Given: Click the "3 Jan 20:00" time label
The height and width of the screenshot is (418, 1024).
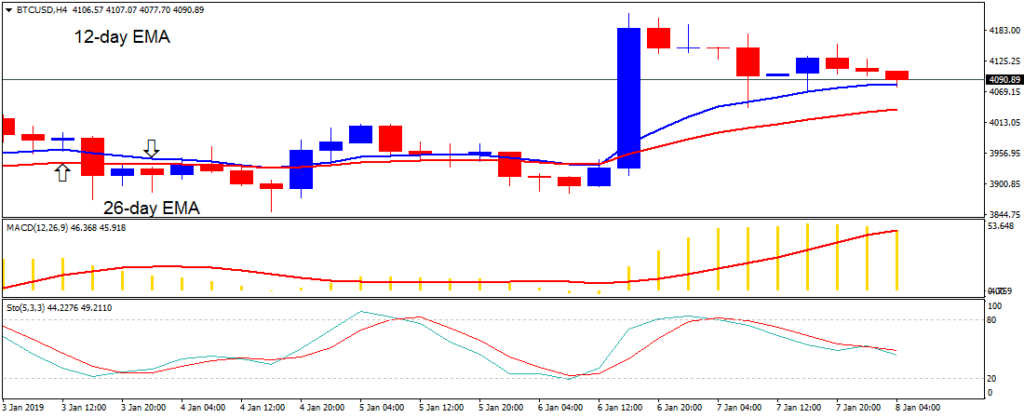Looking at the screenshot, I should pos(145,408).
